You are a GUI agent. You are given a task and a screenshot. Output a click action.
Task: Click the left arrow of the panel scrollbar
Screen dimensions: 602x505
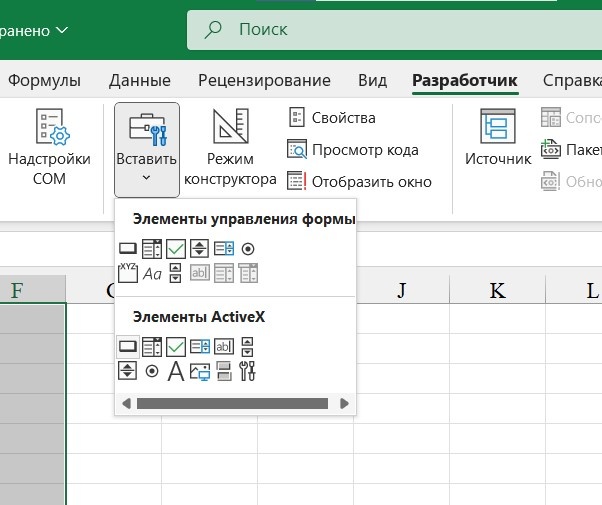coord(126,404)
